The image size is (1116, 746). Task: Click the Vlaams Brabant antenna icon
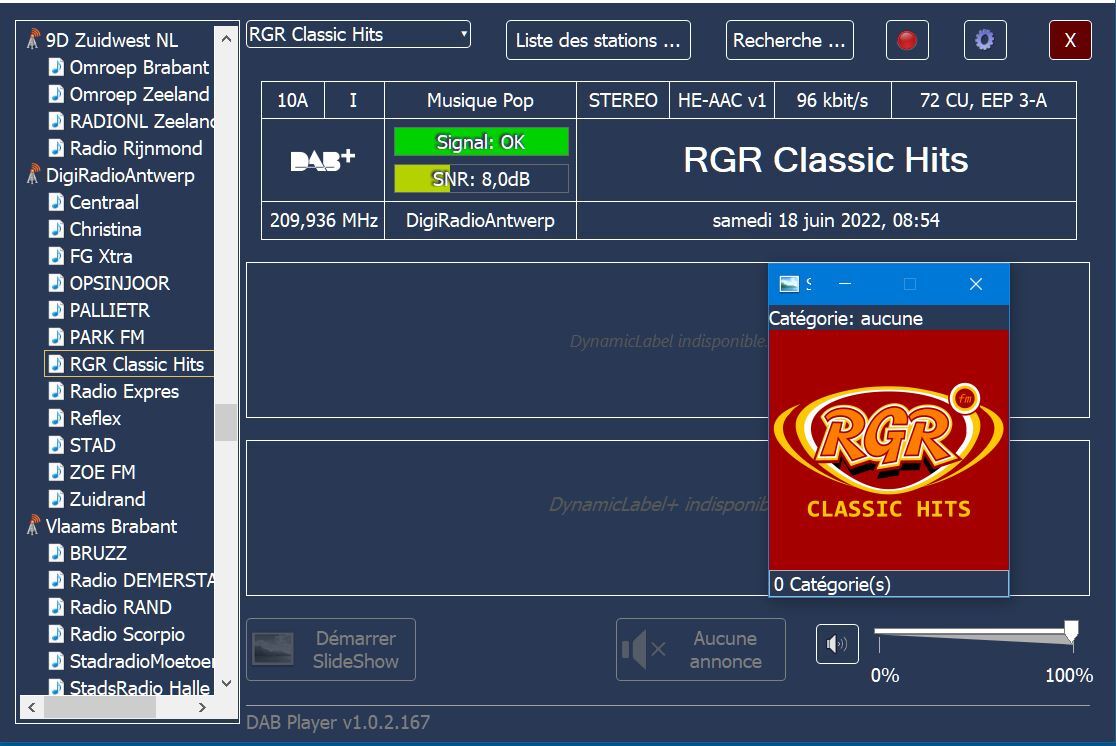coord(33,525)
